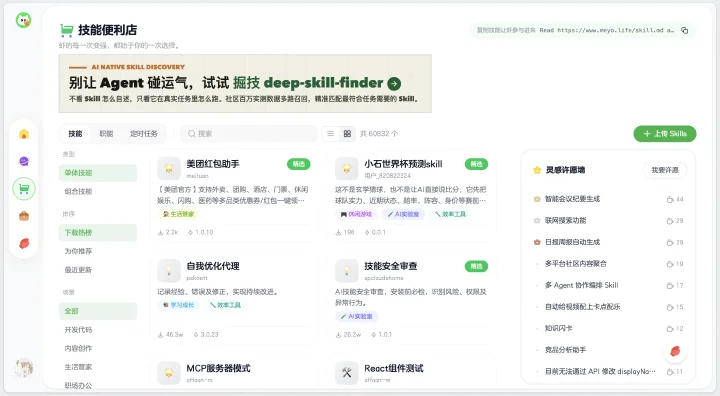Open the 自我优化代理 skill title

213,266
